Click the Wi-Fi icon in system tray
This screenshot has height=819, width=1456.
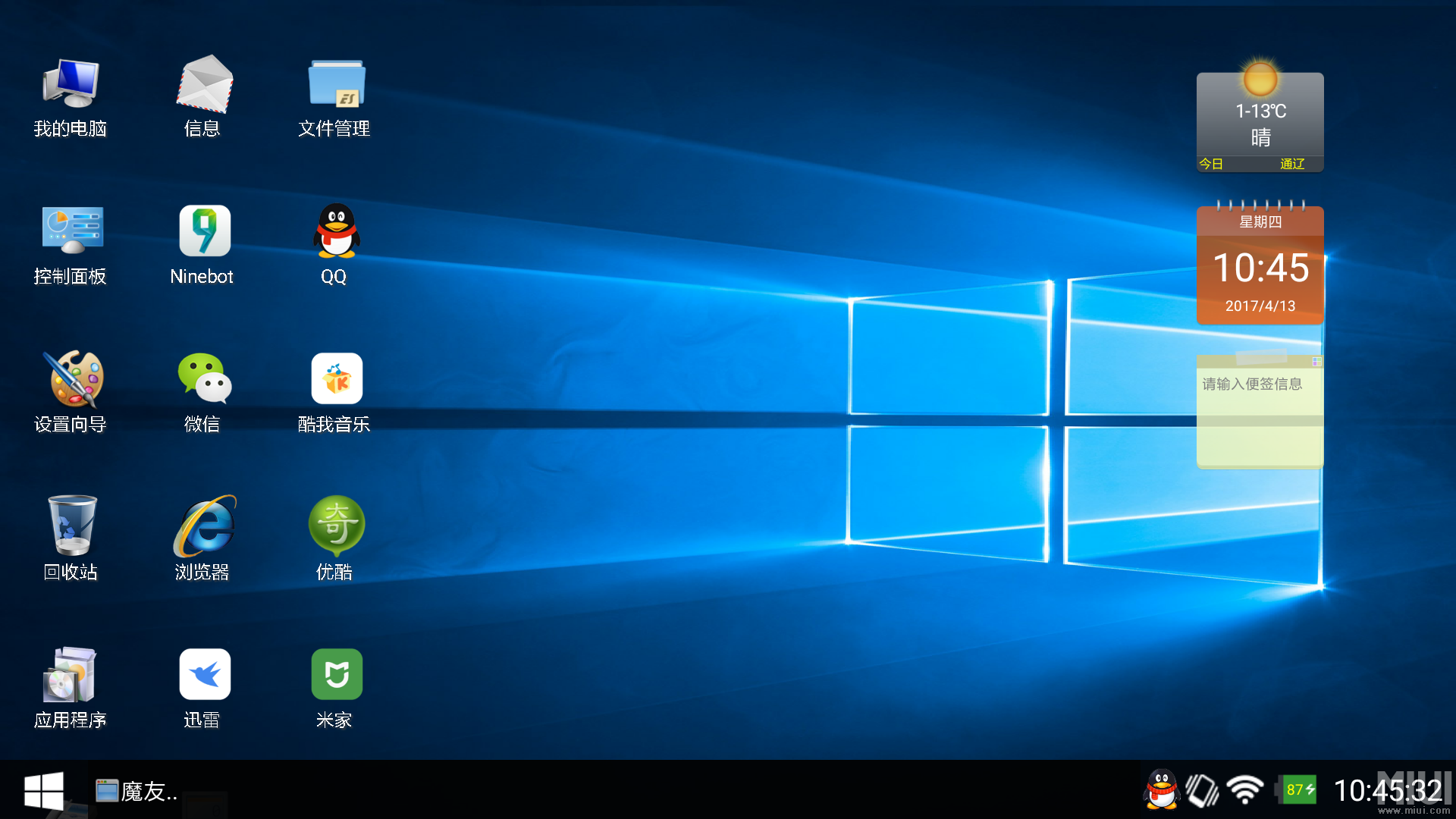pyautogui.click(x=1244, y=790)
